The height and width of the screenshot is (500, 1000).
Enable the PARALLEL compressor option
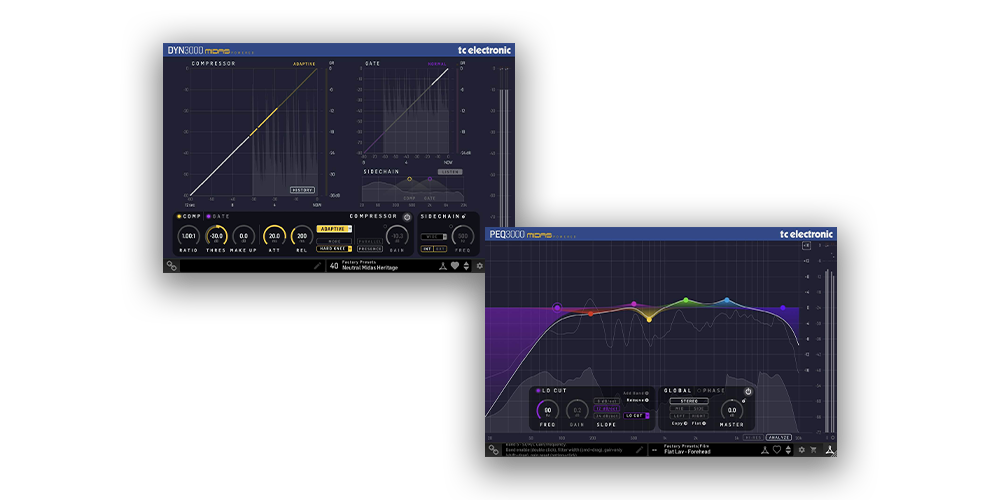369,241
